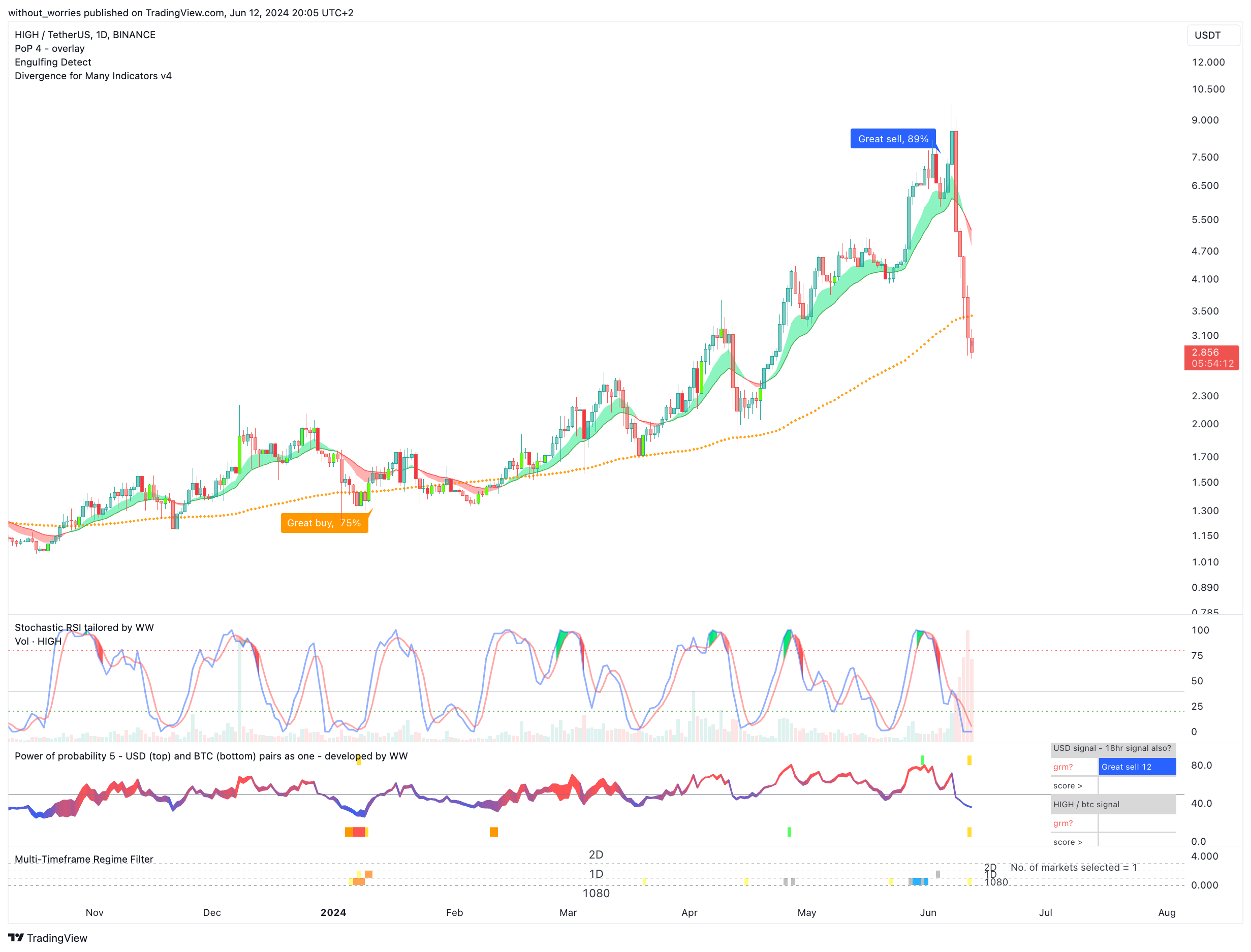Select HIGH / TetherUS, 1D, BINANCE title
This screenshot has width=1251, height=952.
click(x=85, y=35)
